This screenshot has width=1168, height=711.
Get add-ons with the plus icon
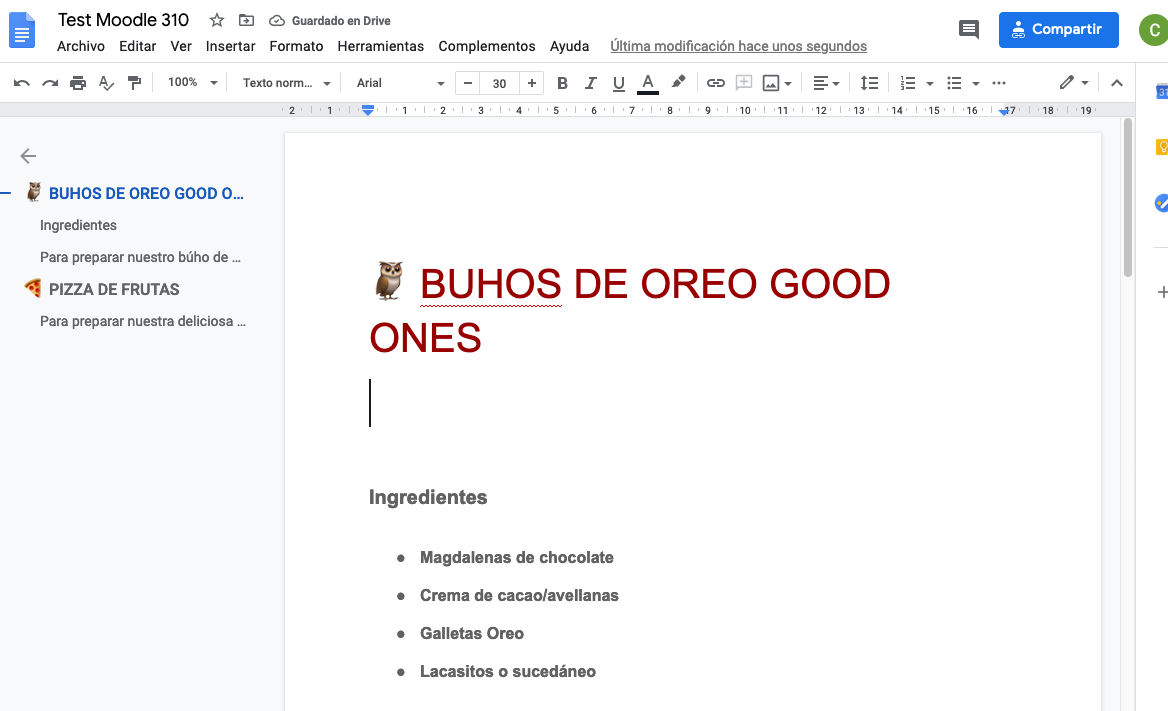1162,292
